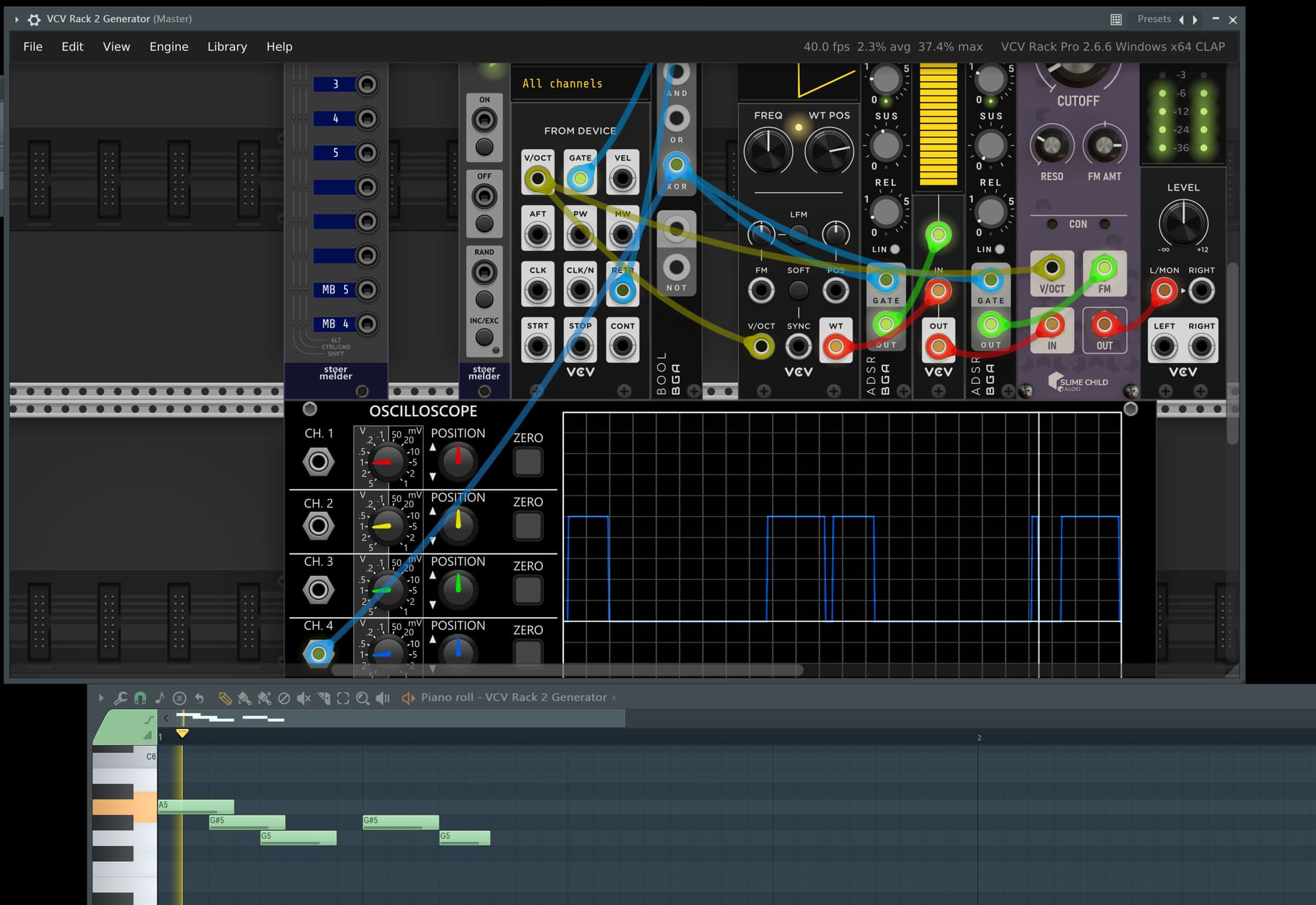The image size is (1316, 905).
Task: Select the mute tool speaker icon
Action: pyautogui.click(x=304, y=698)
